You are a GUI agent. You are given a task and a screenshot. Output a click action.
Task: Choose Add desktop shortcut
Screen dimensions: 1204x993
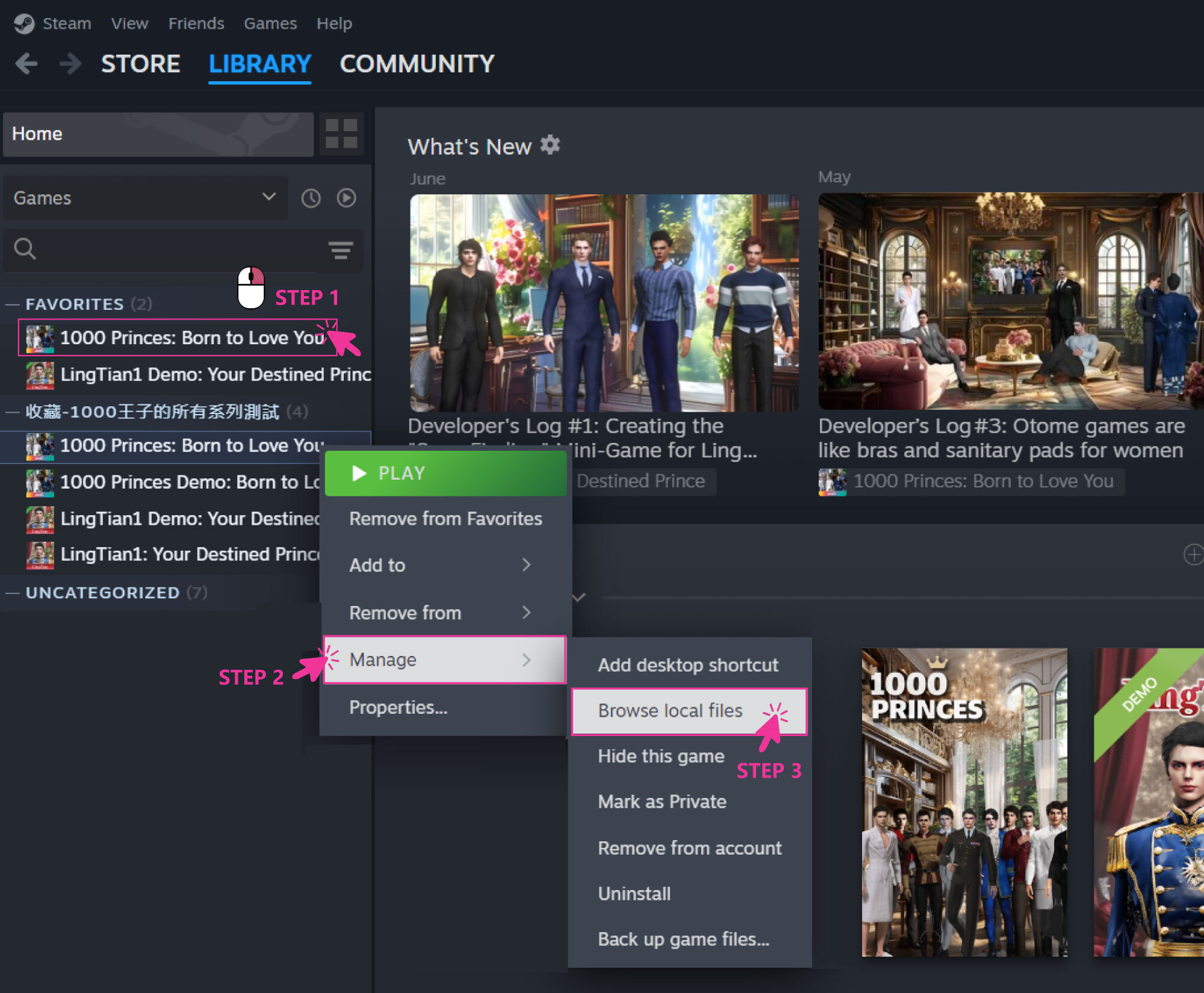tap(690, 665)
